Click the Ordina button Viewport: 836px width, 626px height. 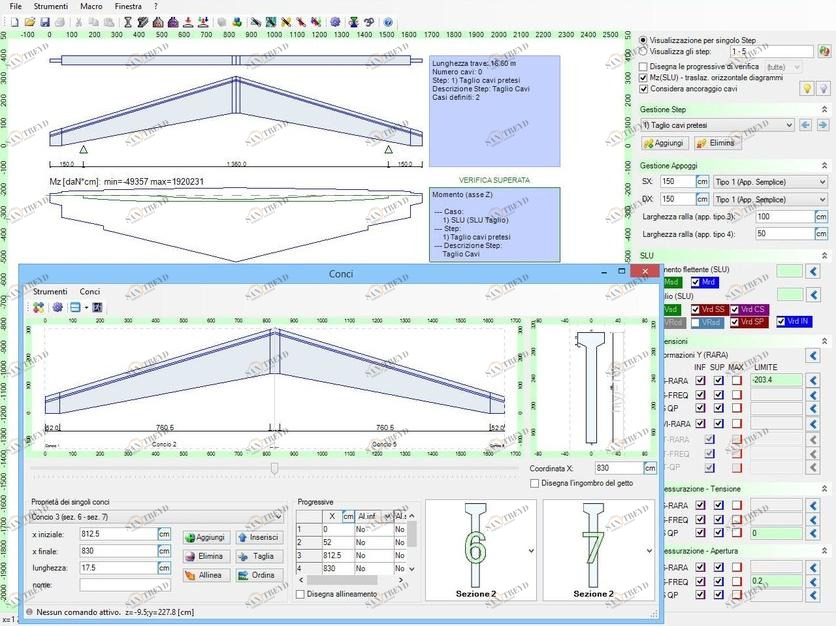[x=256, y=575]
